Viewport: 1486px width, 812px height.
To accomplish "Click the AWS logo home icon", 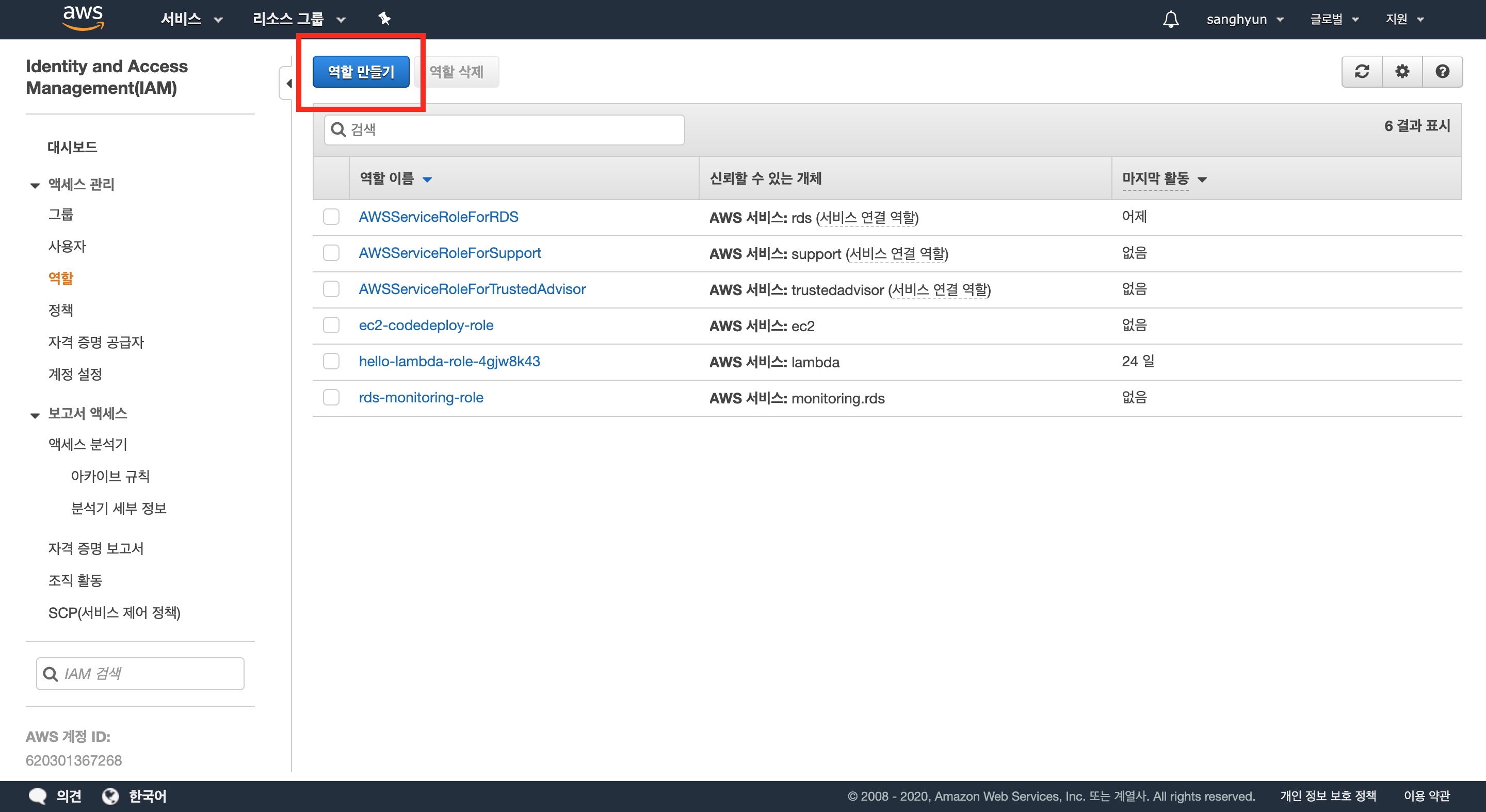I will (83, 18).
